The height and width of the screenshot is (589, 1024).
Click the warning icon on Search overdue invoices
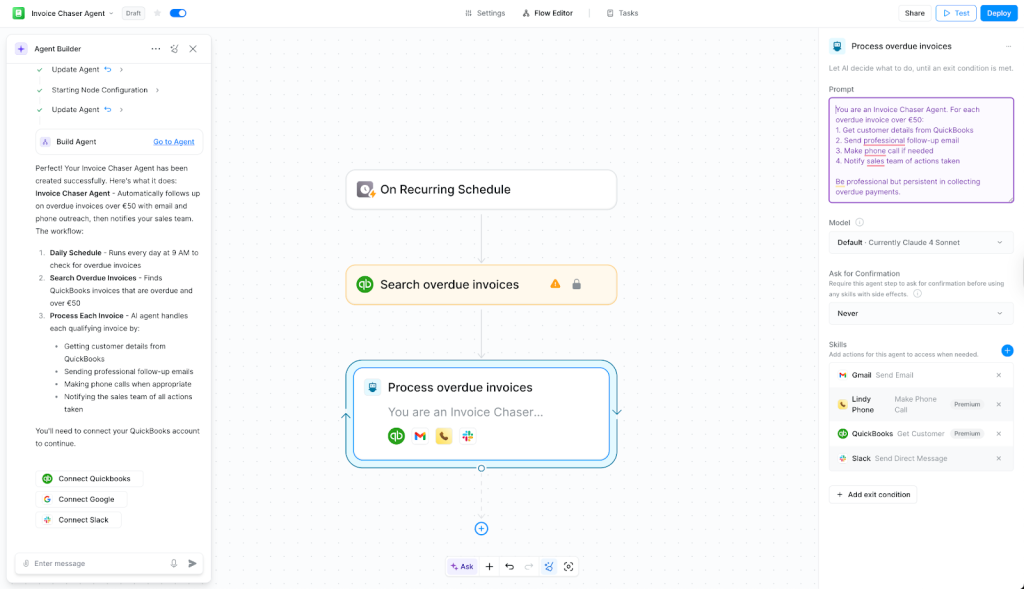click(x=556, y=284)
